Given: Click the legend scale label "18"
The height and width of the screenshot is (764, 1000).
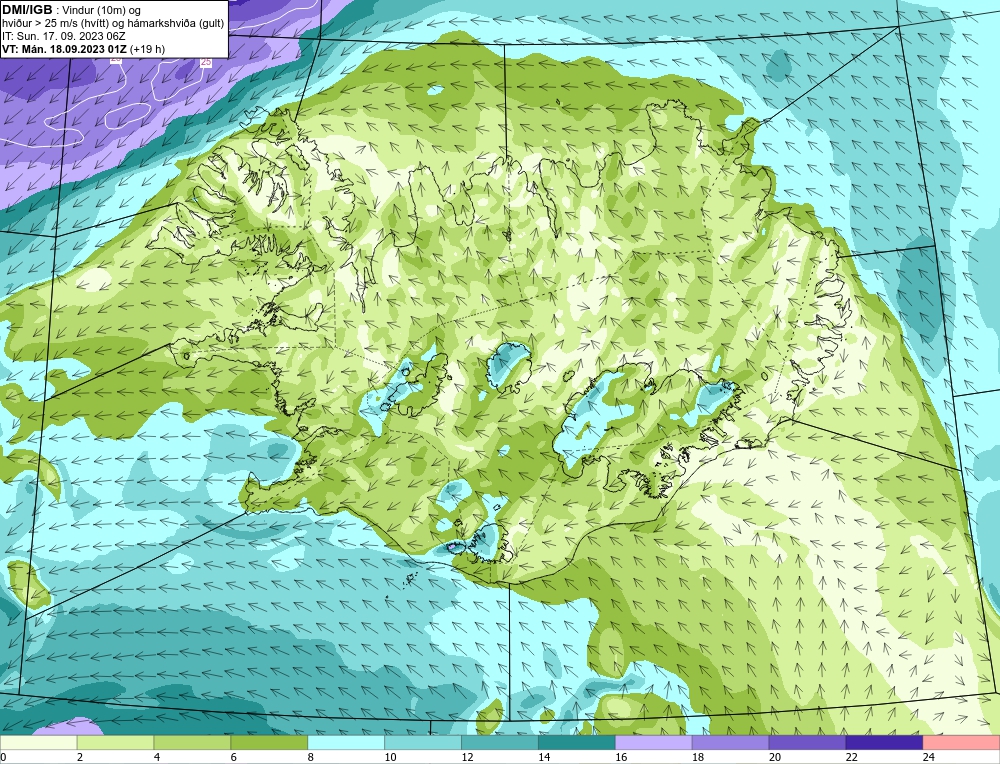Looking at the screenshot, I should [x=698, y=757].
